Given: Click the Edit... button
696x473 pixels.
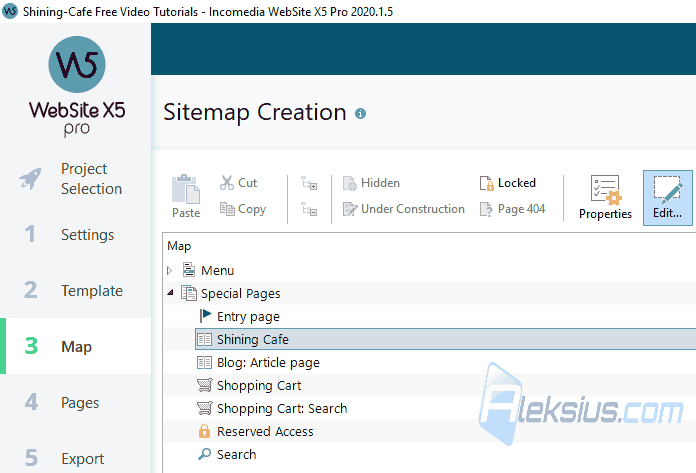Looking at the screenshot, I should (667, 197).
